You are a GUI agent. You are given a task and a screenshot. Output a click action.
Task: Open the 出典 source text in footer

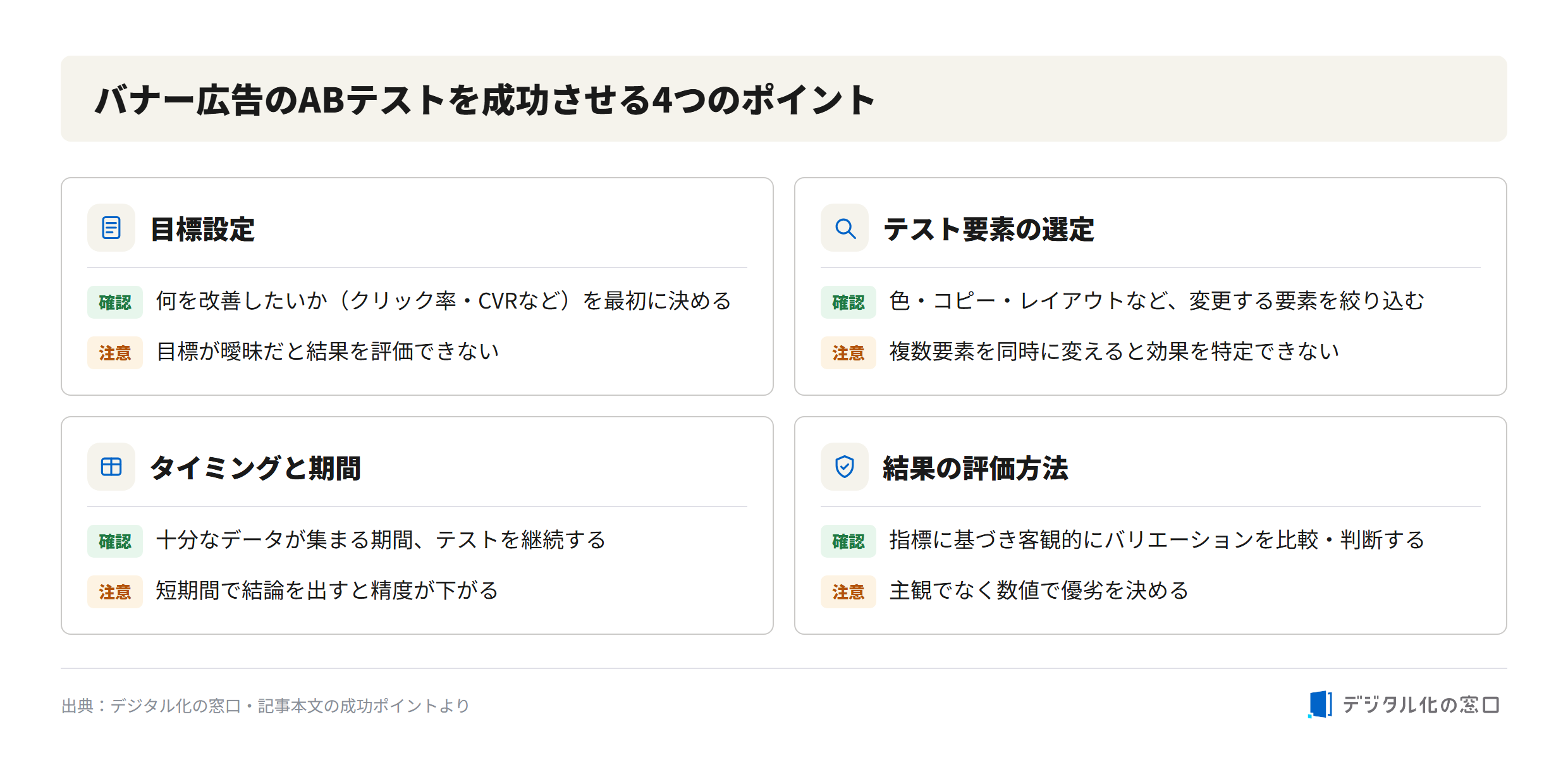(x=266, y=706)
